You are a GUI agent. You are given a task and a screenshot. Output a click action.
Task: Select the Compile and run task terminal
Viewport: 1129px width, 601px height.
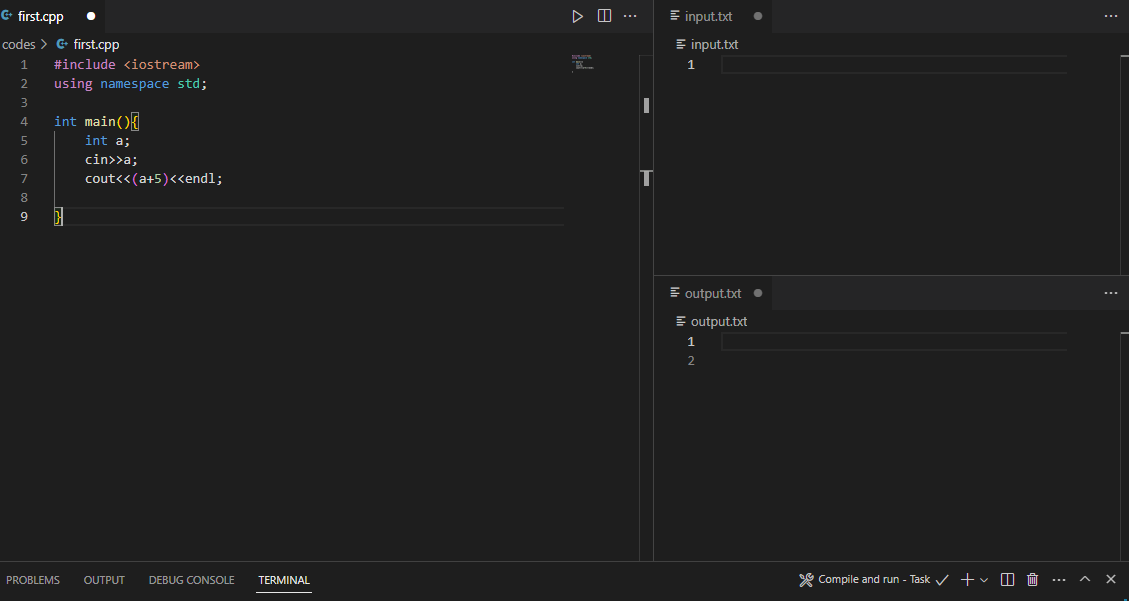tap(874, 579)
